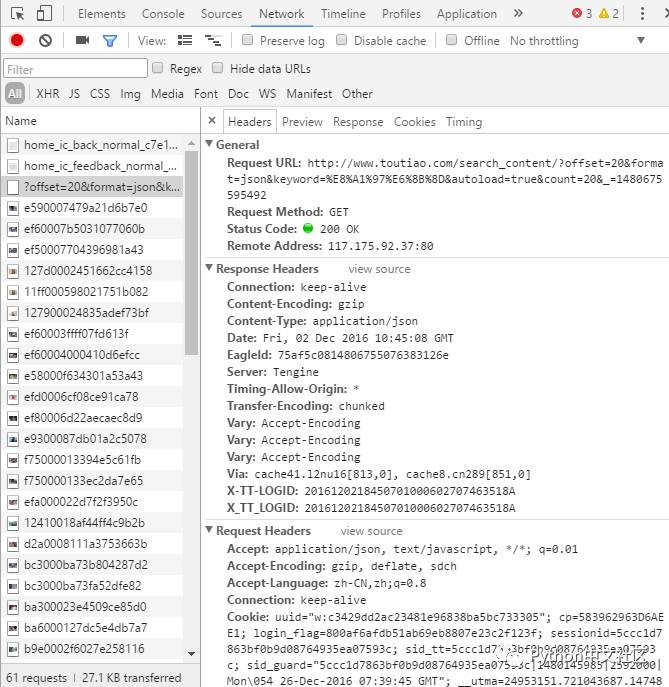
Task: Click the yellow warning count indicator
Action: (609, 14)
